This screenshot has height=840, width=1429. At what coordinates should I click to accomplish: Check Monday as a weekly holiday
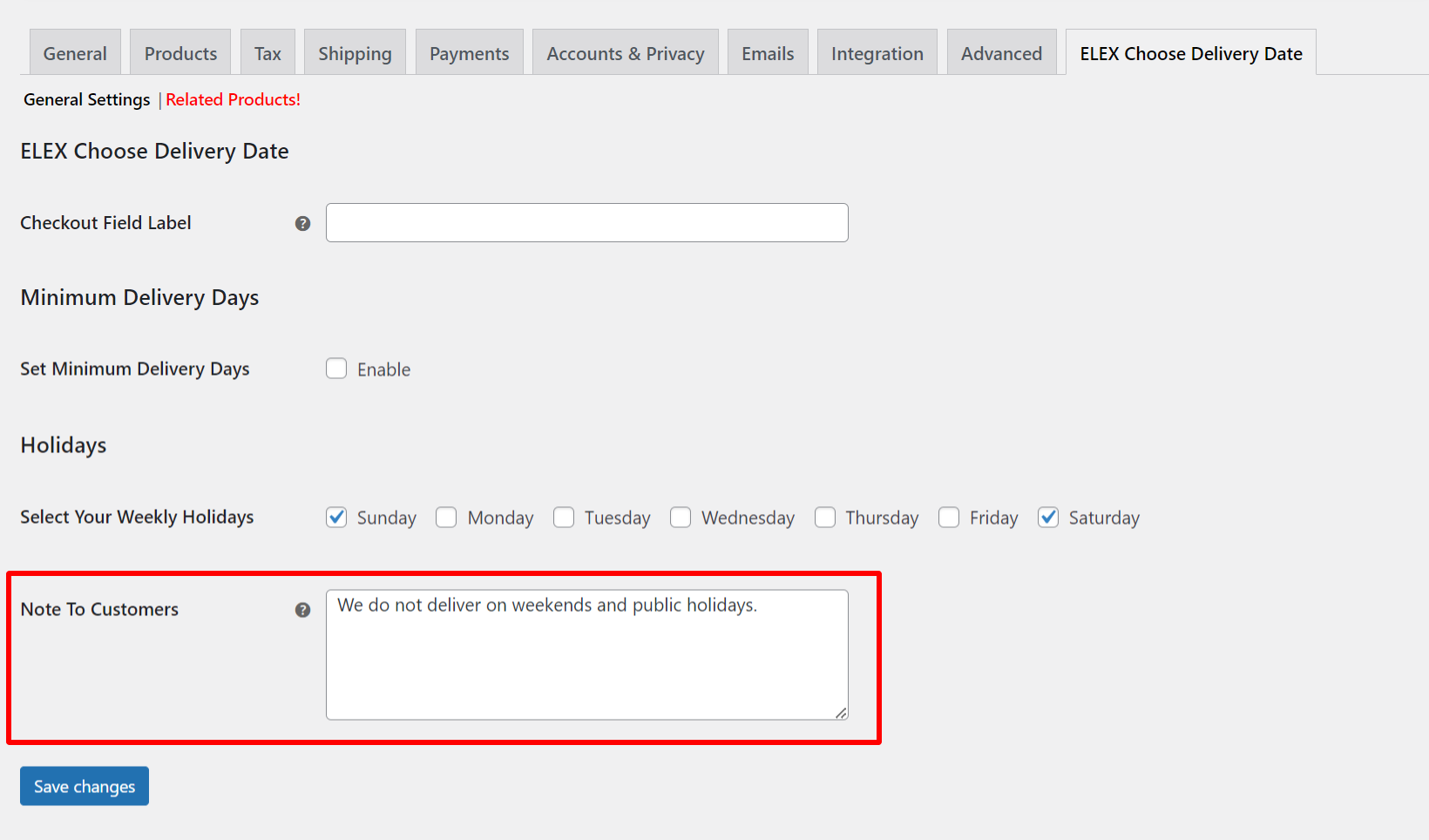446,517
